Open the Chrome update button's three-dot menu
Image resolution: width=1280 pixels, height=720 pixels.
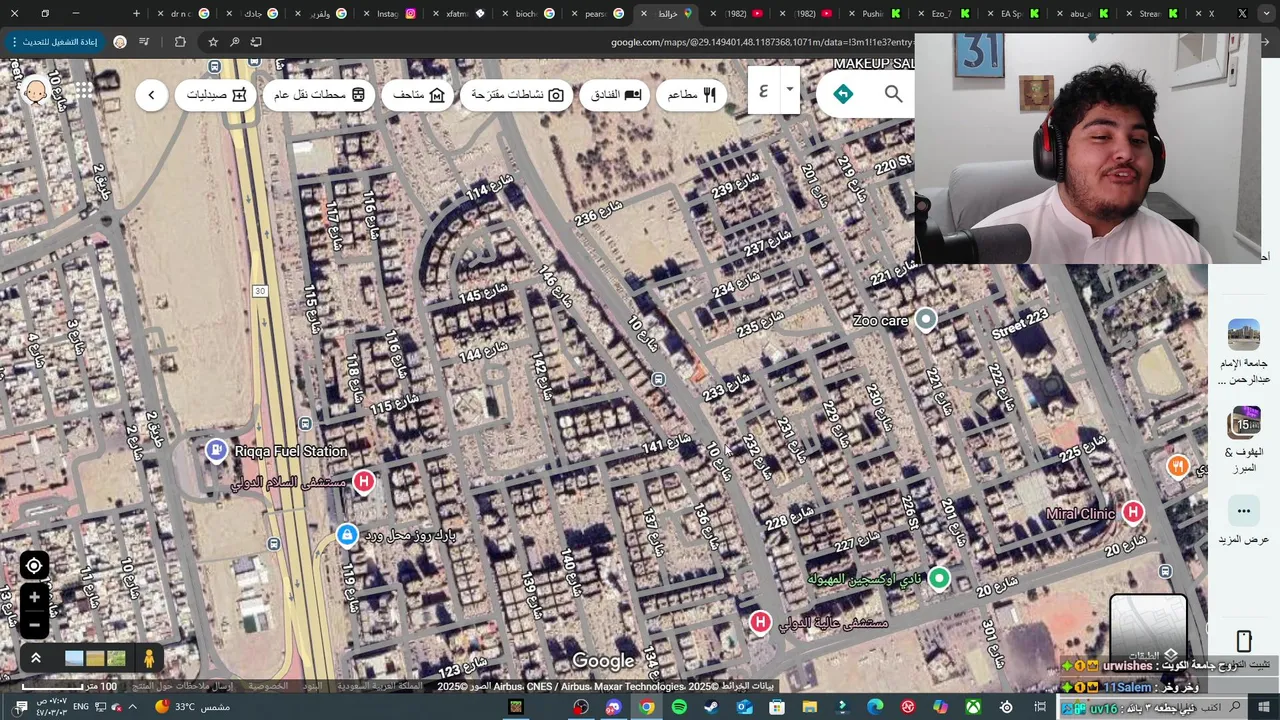click(14, 42)
